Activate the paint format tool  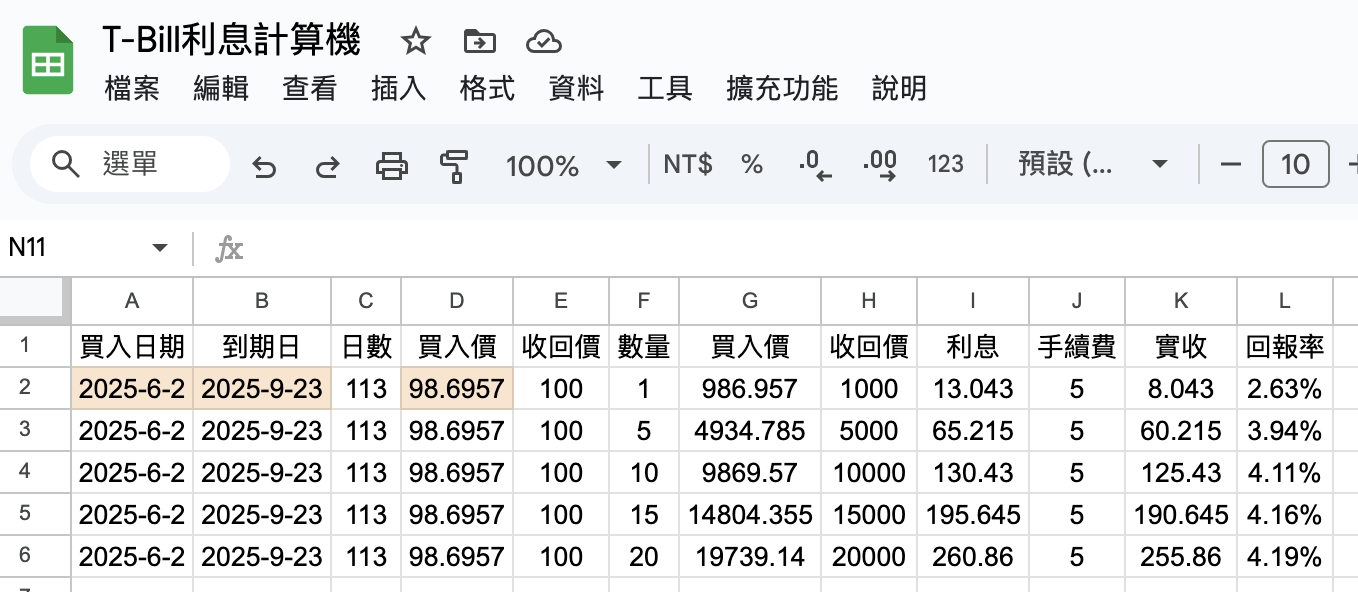click(x=455, y=166)
